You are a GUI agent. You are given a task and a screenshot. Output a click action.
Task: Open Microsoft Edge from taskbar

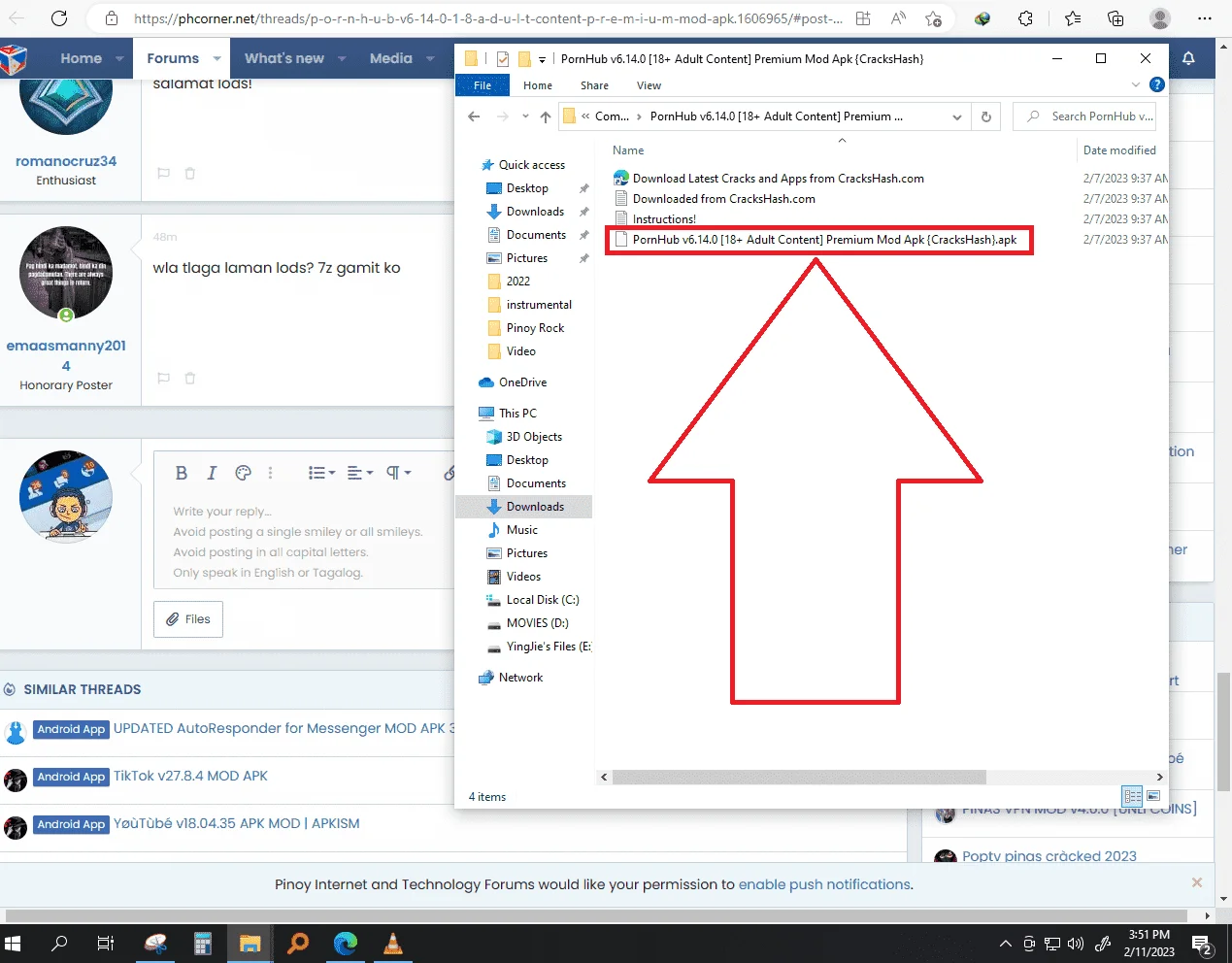pos(346,943)
